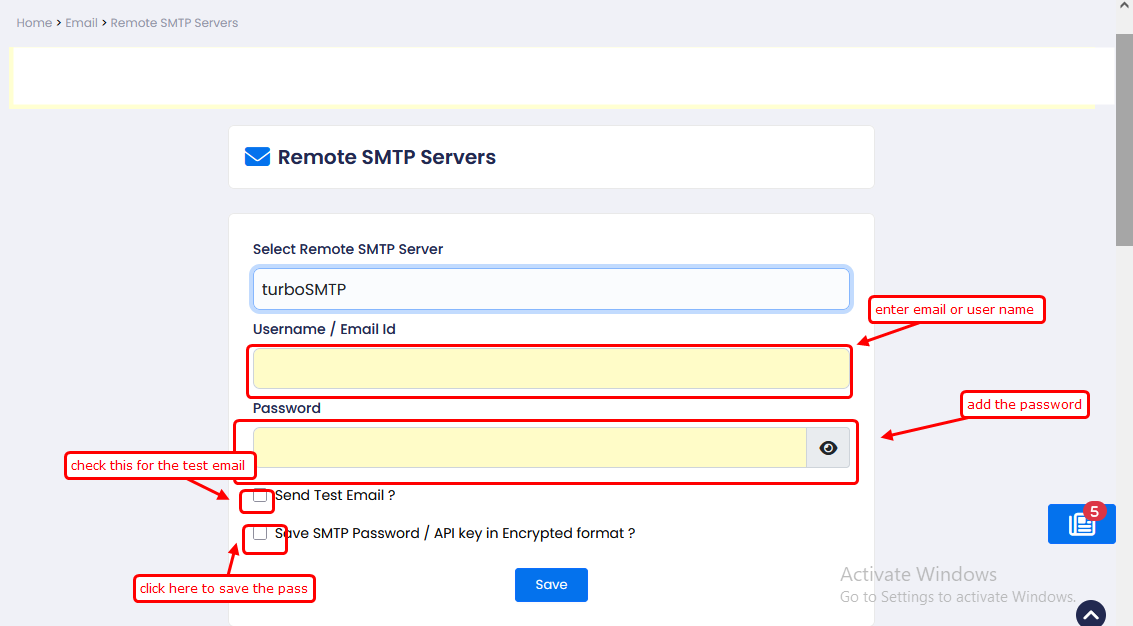Open the Email breadcrumb link
Viewport: 1133px width, 626px height.
tap(81, 23)
